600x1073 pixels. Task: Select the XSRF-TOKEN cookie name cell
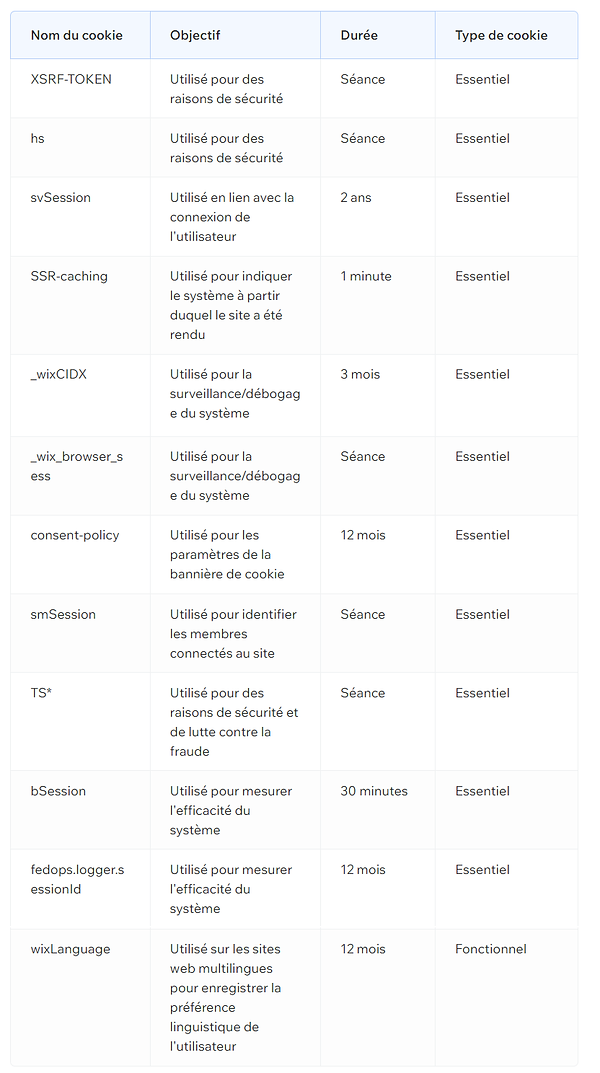[71, 79]
